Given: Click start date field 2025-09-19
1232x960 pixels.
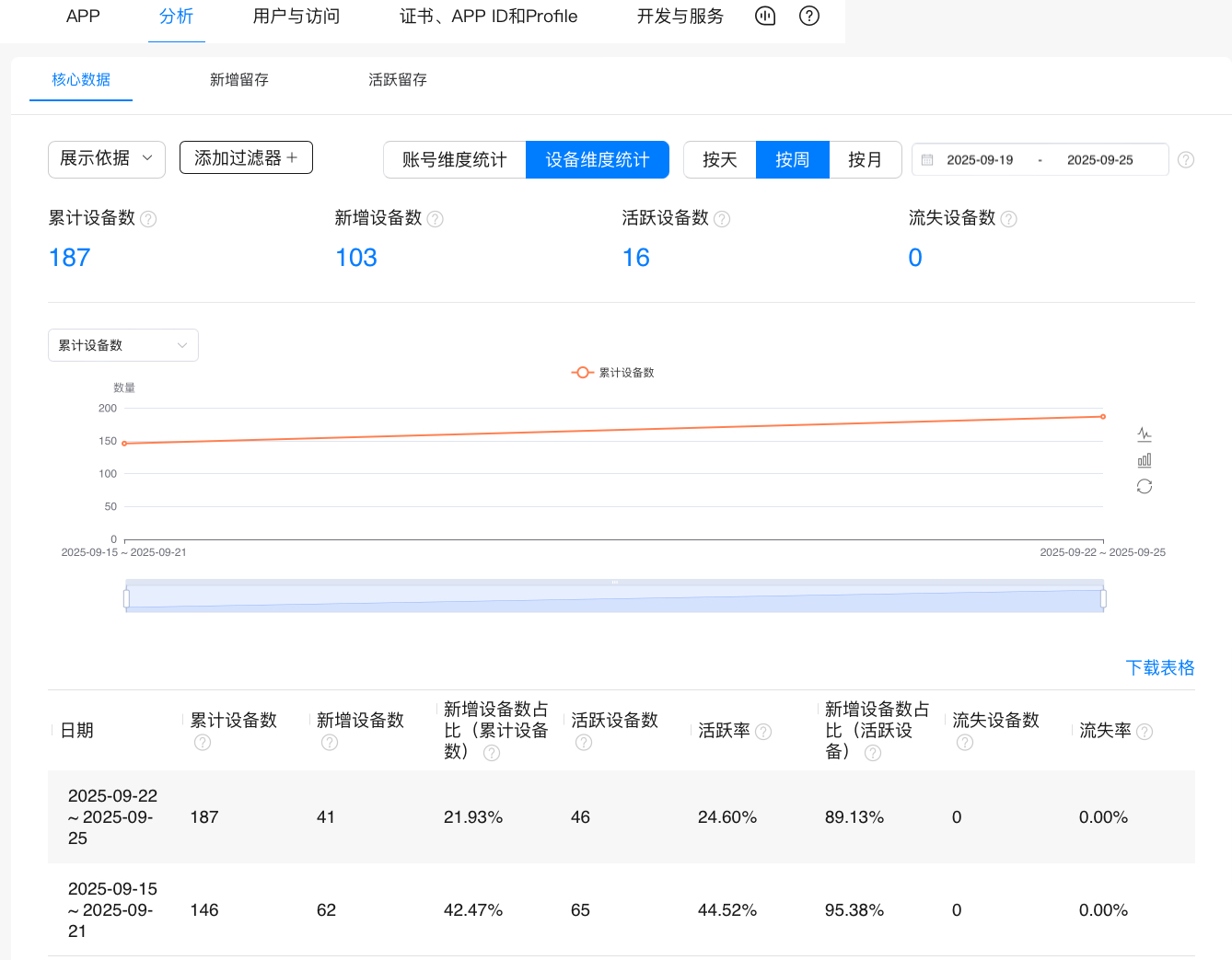Looking at the screenshot, I should [x=980, y=160].
